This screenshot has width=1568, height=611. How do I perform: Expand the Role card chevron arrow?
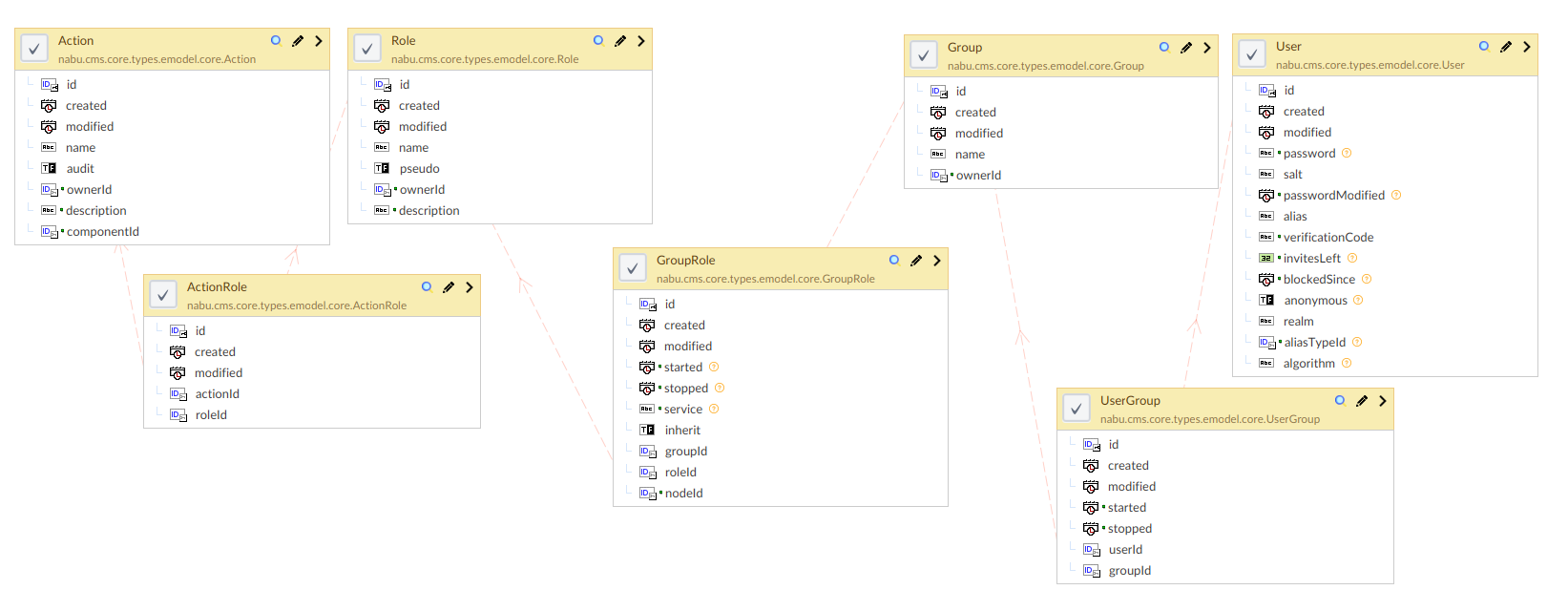tap(641, 41)
